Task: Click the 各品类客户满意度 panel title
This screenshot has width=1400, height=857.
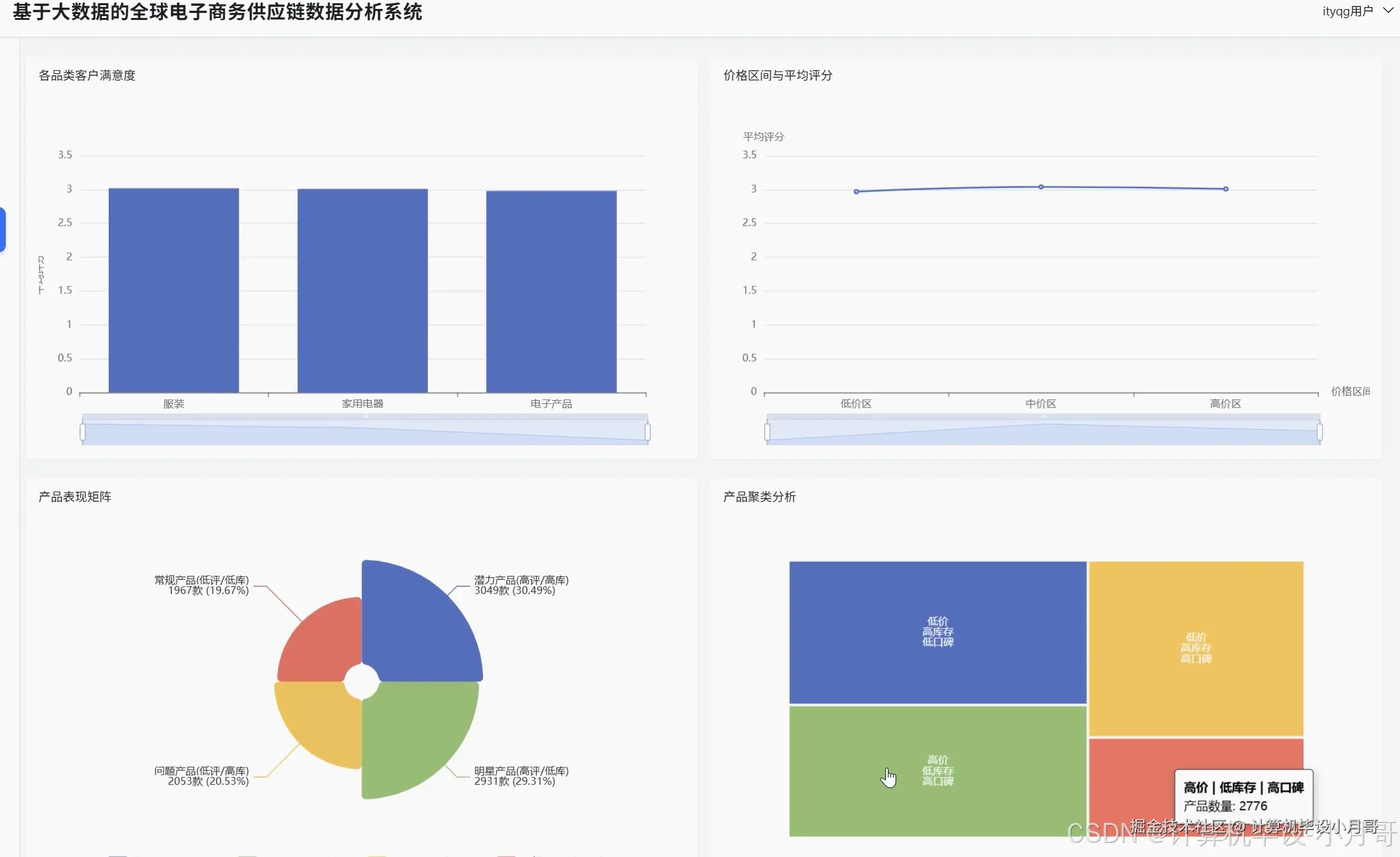Action: pyautogui.click(x=87, y=75)
